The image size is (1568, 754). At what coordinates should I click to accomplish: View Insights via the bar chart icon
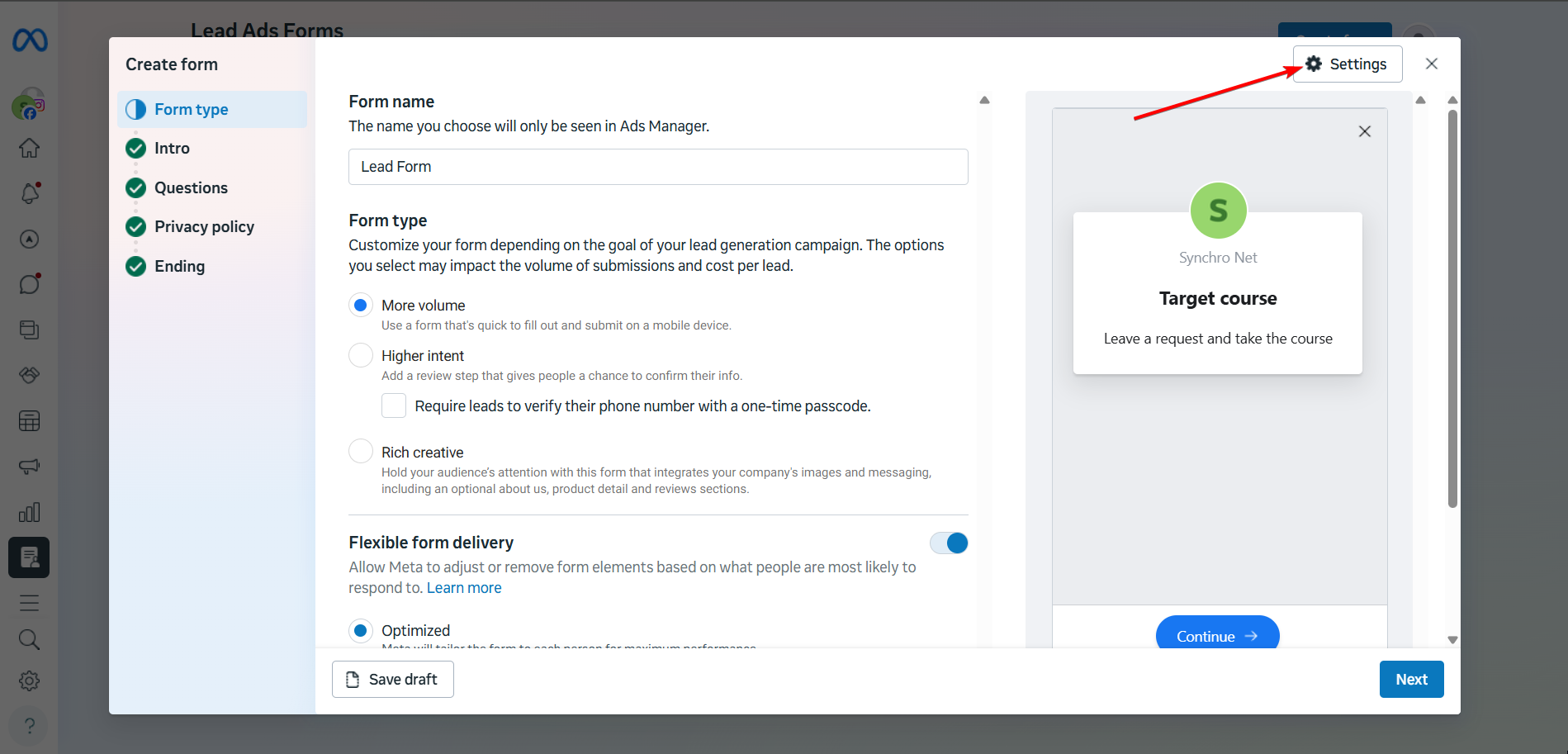pyautogui.click(x=29, y=512)
